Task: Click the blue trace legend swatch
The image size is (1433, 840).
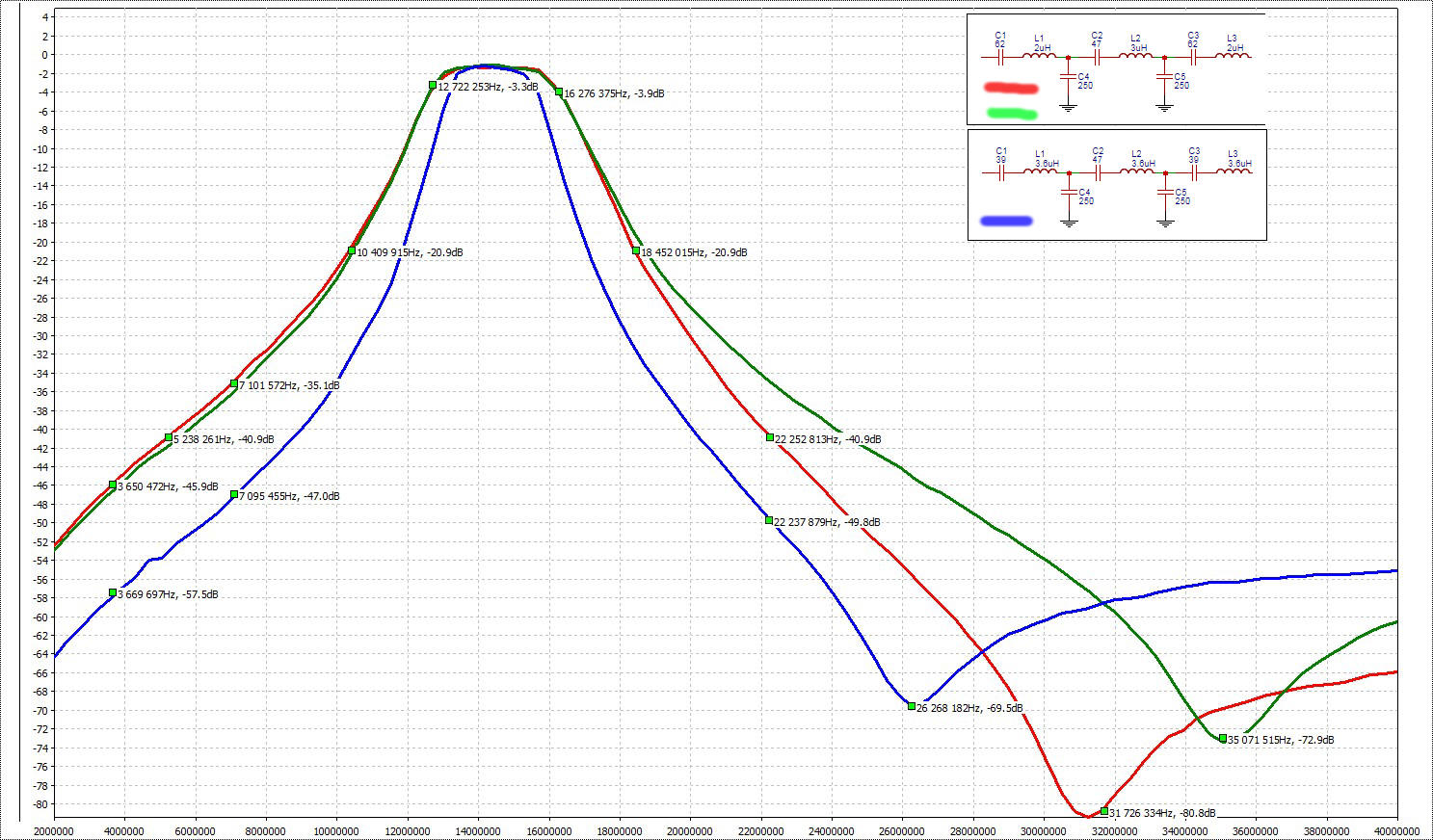Action: [x=1006, y=221]
